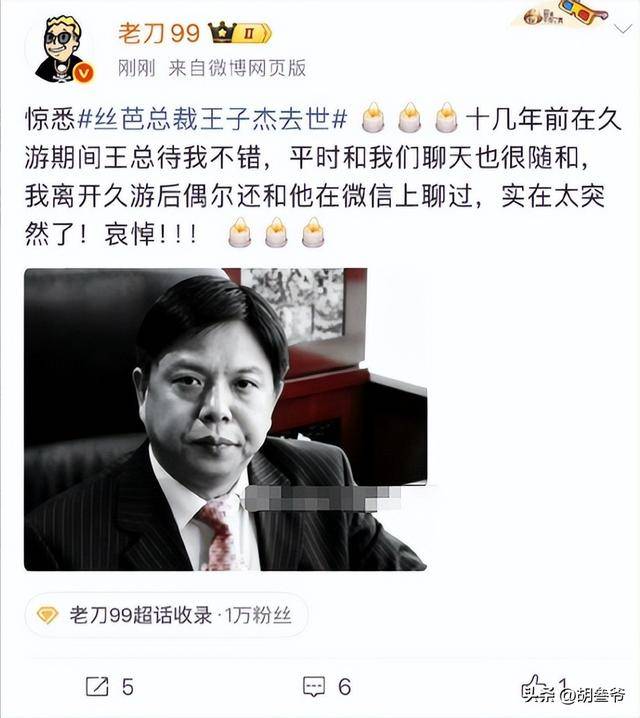Screen dimensions: 640x718
Task: Open the crown membership level badge
Action: tap(240, 33)
